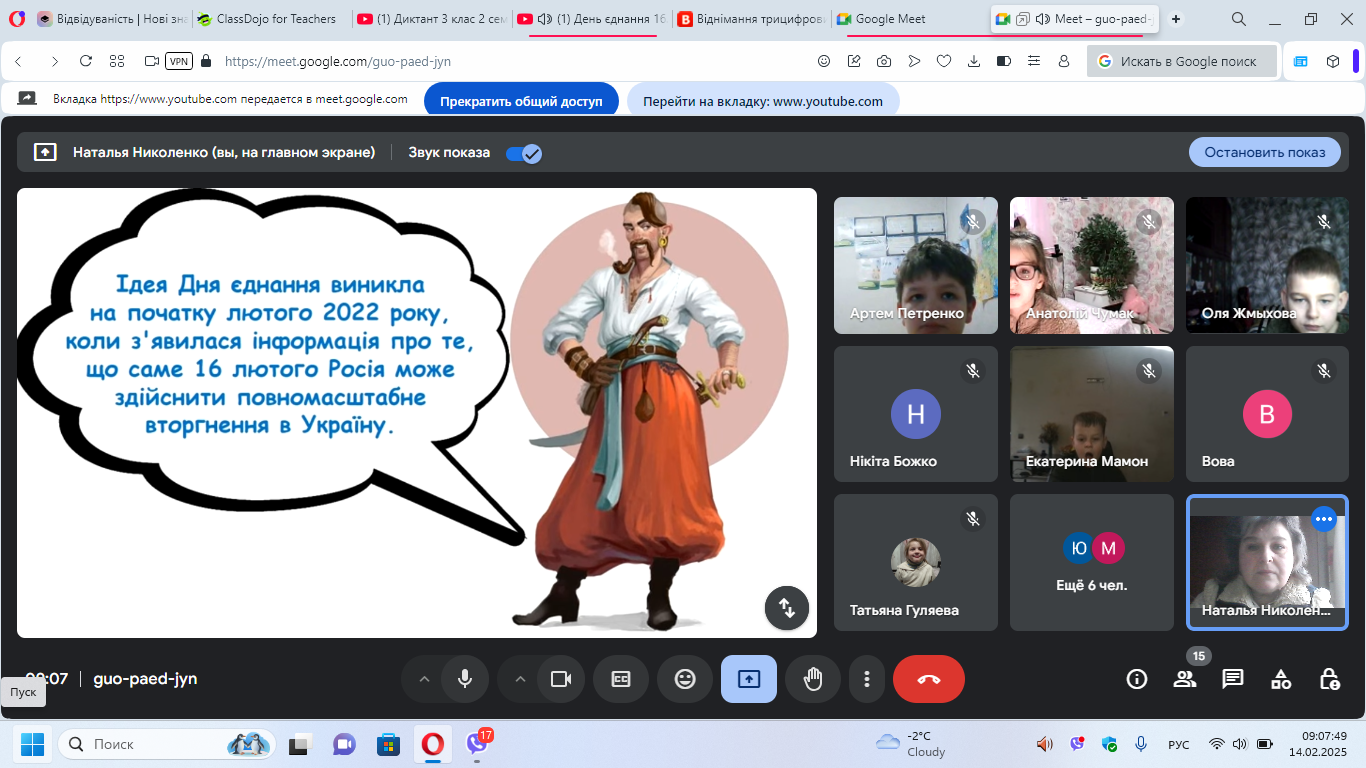Click Opera menu logo
Image resolution: width=1366 pixels, height=768 pixels.
point(16,19)
